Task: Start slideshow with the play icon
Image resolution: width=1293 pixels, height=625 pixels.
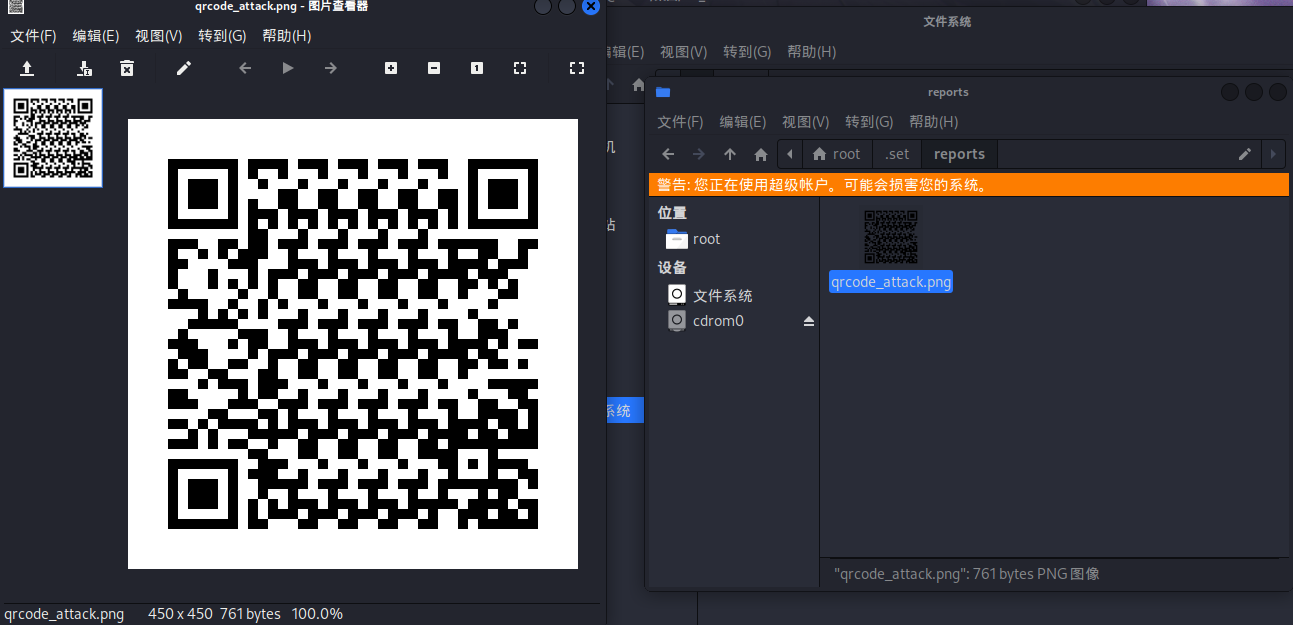Action: (288, 68)
